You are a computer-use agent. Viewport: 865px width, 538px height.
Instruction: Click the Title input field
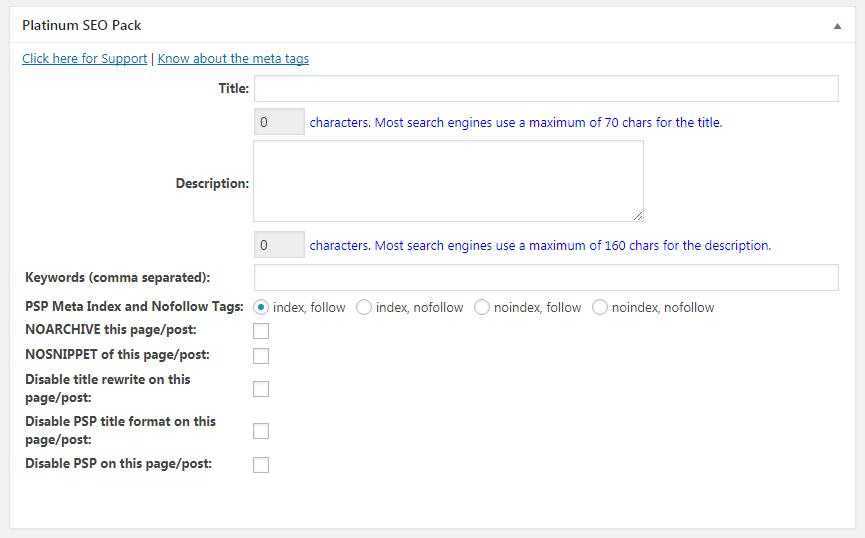click(545, 89)
